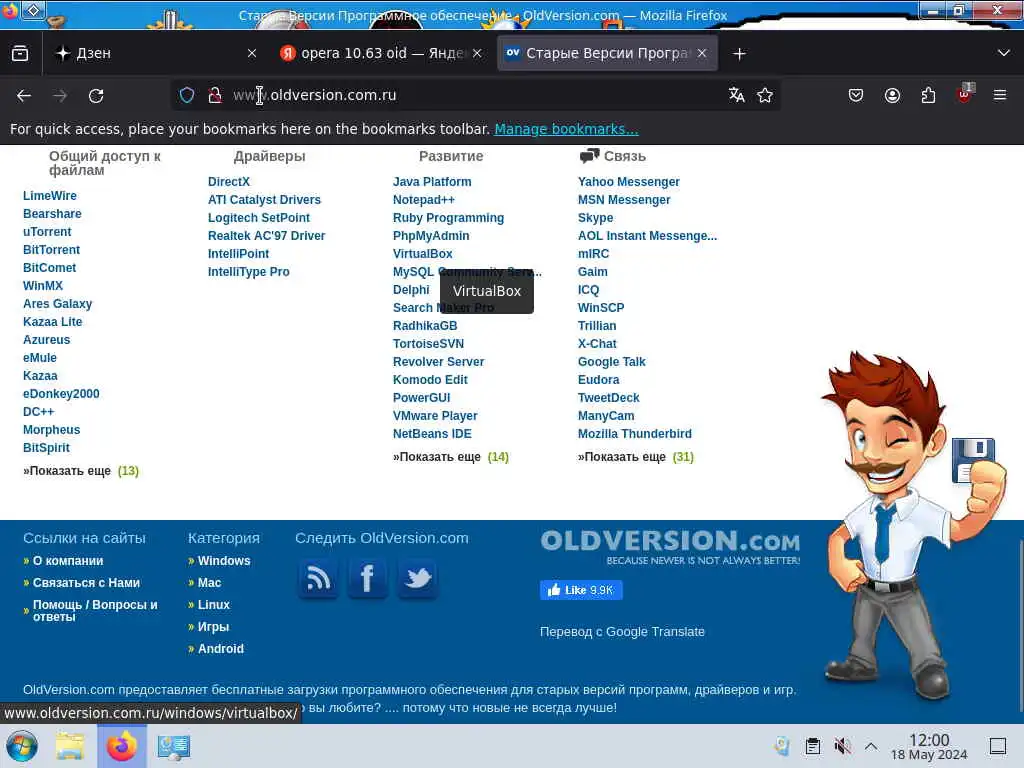
Task: Open the Realtek AC'97 Driver link
Action: point(266,236)
